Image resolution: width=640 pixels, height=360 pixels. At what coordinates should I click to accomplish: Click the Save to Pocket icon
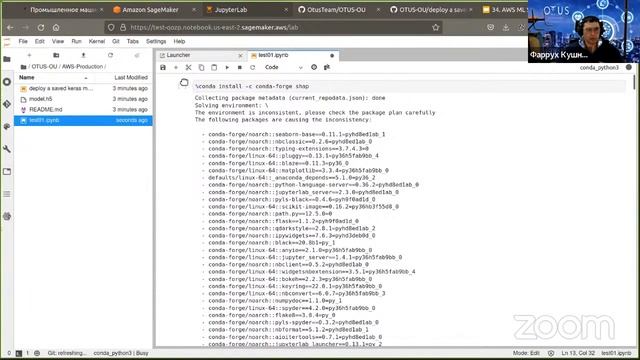pyautogui.click(x=491, y=28)
